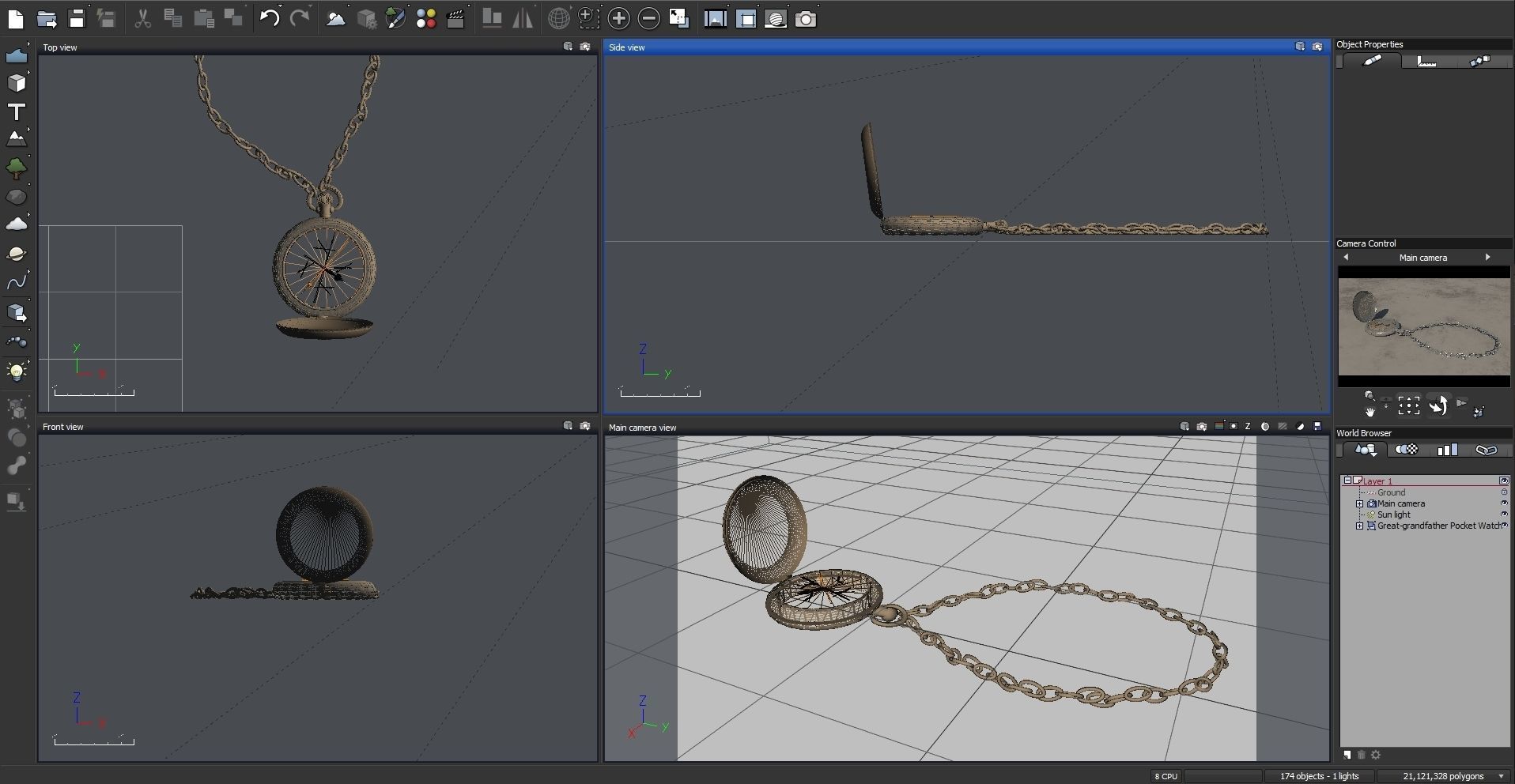This screenshot has height=784, width=1515.
Task: Click the render camera icon
Action: (805, 18)
